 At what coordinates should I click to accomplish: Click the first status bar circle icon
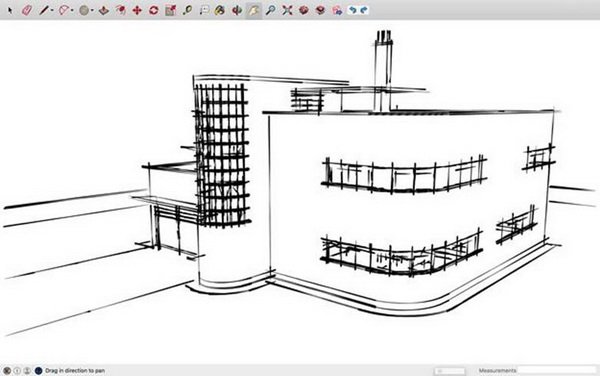coord(7,370)
